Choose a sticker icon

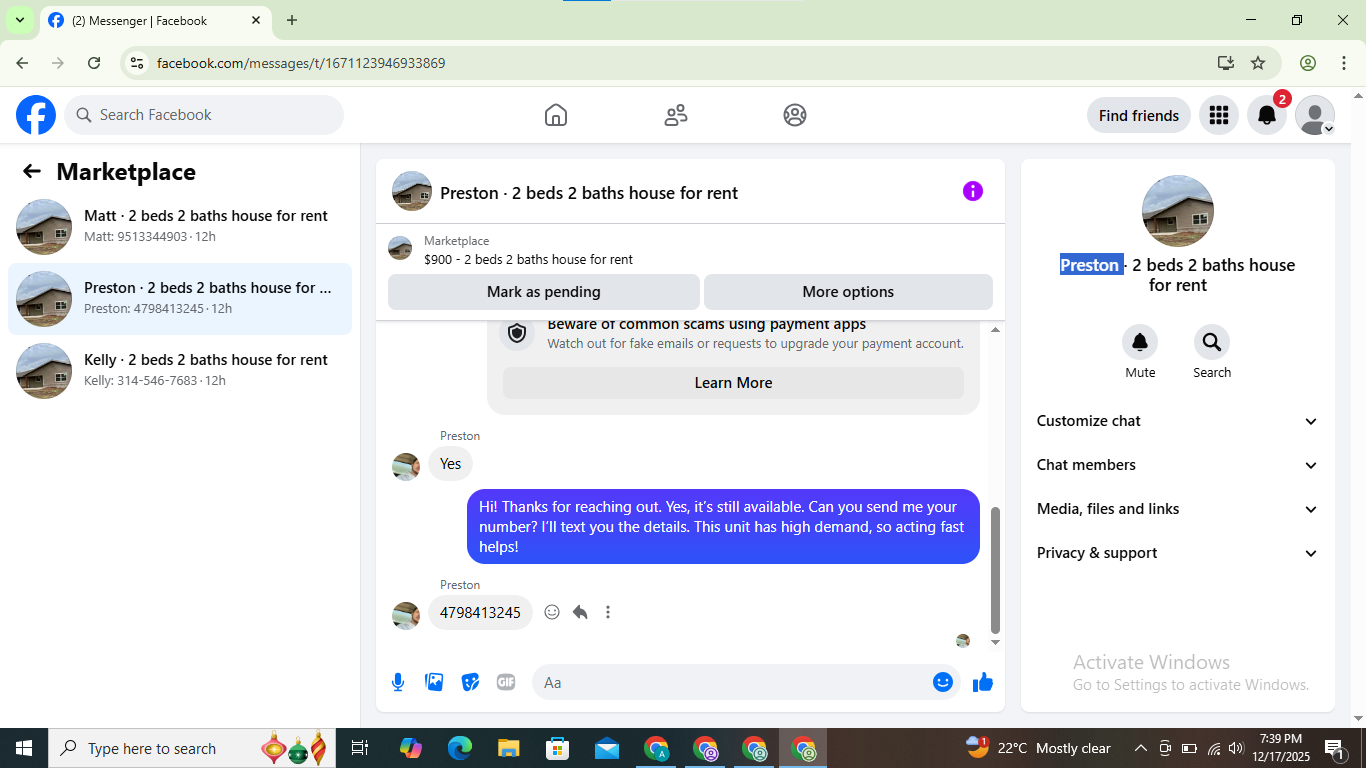coord(470,682)
